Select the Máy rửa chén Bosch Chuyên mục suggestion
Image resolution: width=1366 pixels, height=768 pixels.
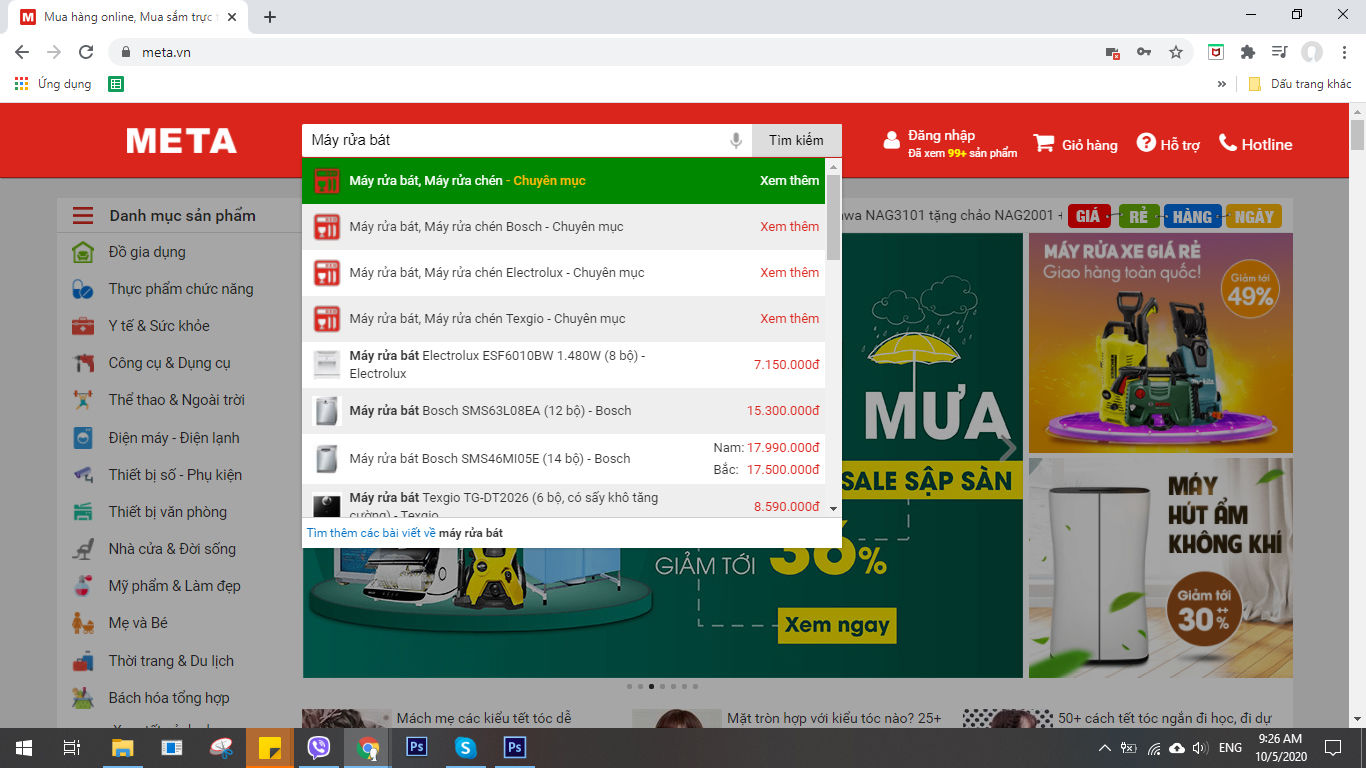point(564,227)
